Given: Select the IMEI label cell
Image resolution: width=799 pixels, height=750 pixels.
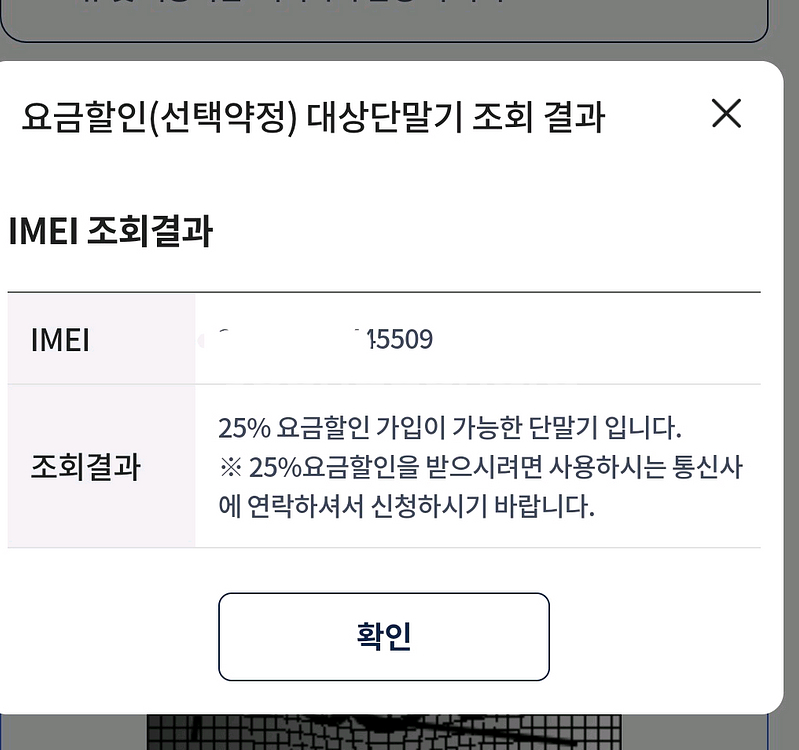Looking at the screenshot, I should 61,340.
